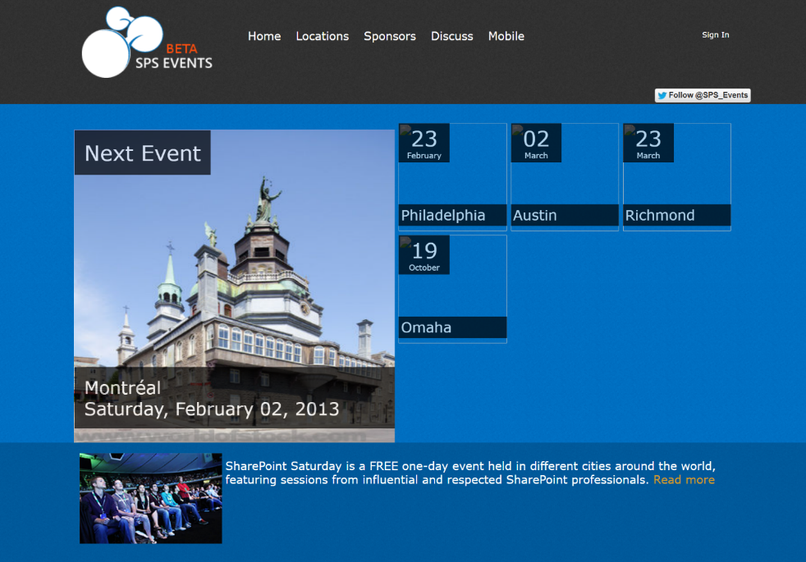Click the SharePoint Saturday description text
This screenshot has width=806, height=562.
click(470, 473)
